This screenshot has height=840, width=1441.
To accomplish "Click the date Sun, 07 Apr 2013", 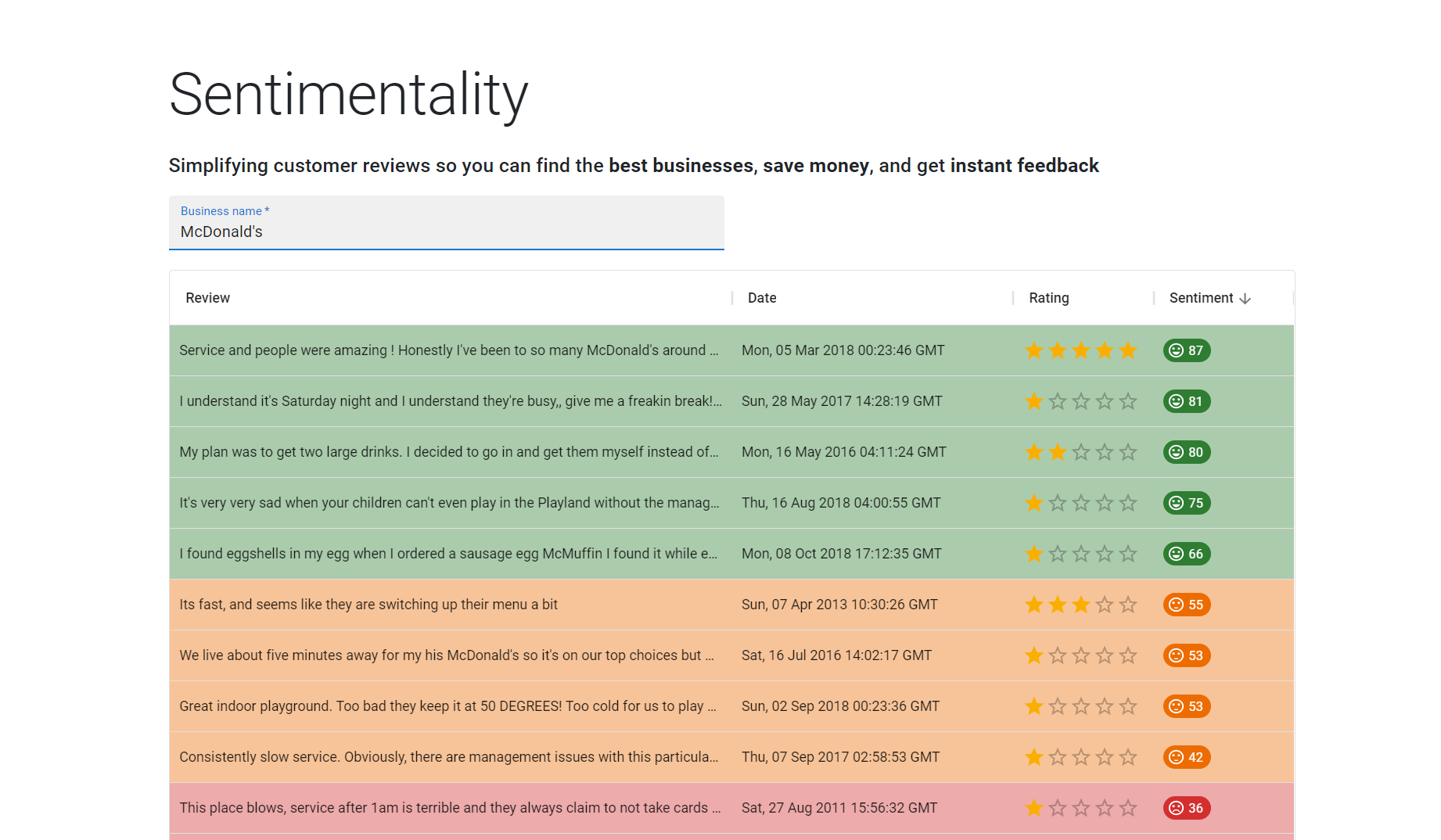I will [839, 605].
